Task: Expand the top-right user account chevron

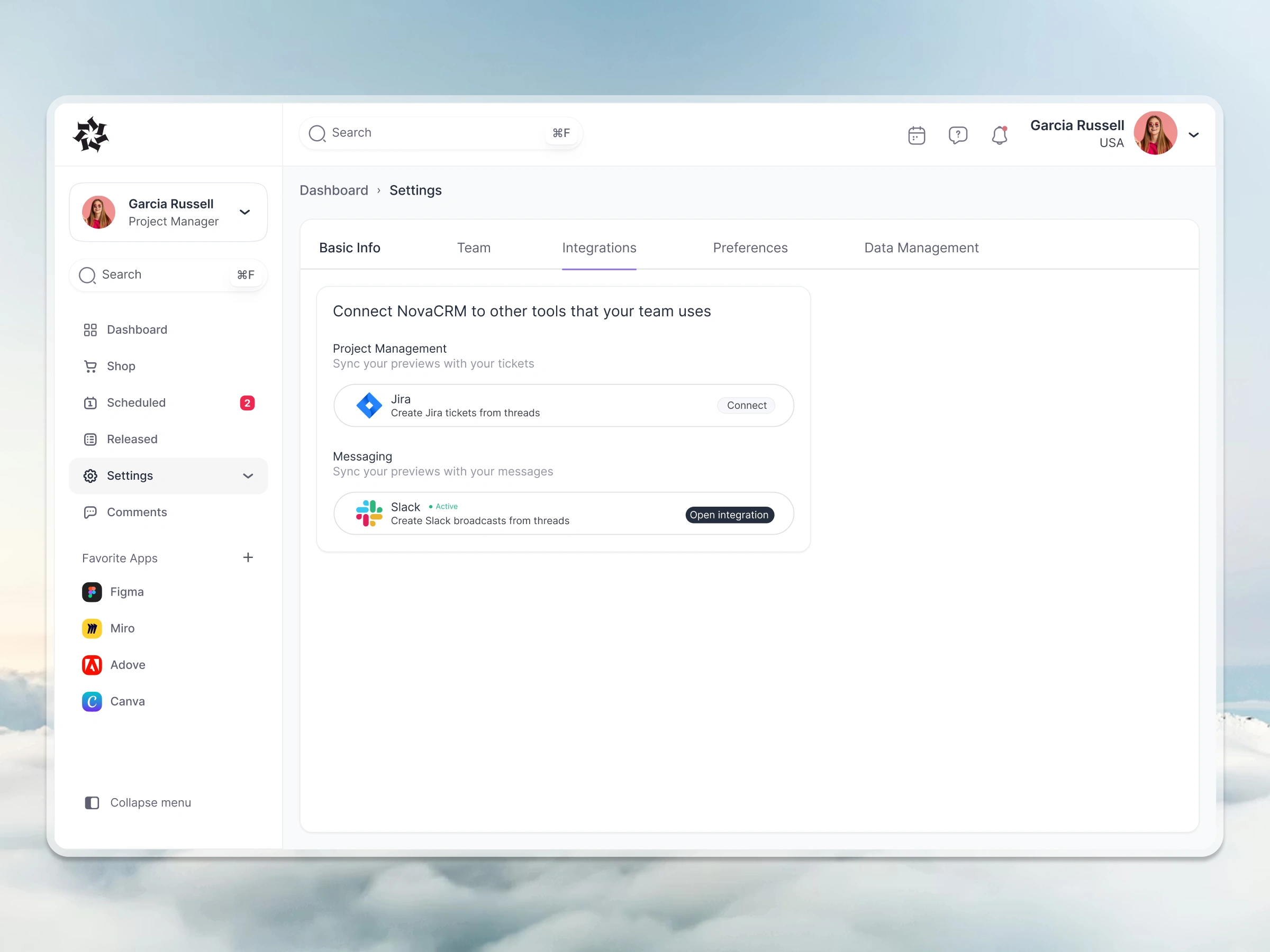Action: click(x=1194, y=135)
